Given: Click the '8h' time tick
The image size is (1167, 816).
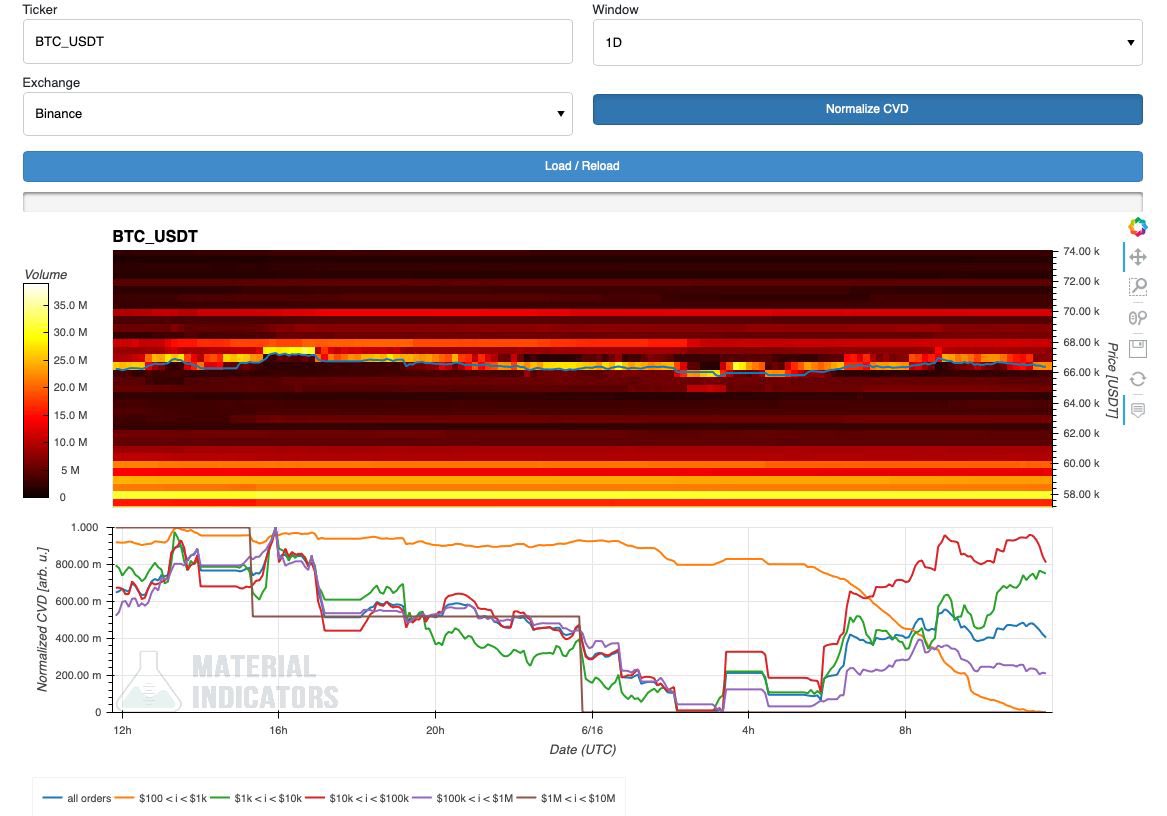Looking at the screenshot, I should coord(905,730).
